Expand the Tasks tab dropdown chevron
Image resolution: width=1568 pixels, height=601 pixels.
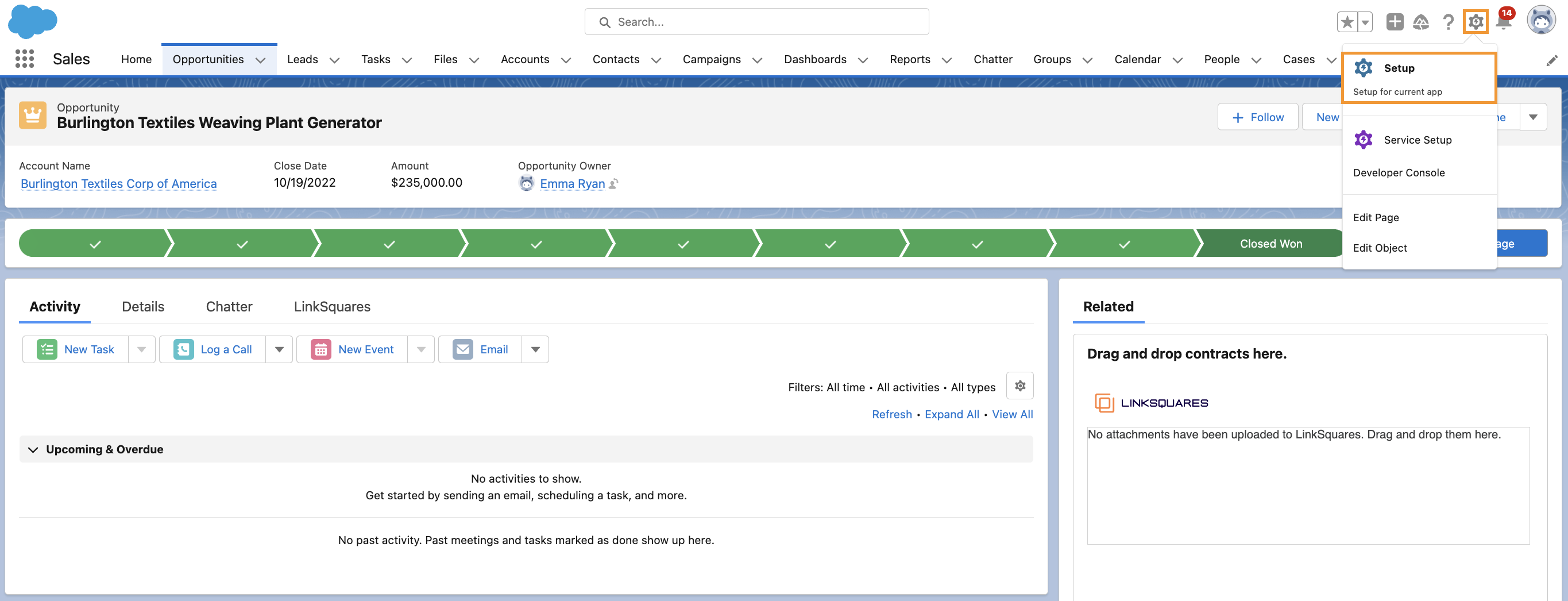coord(407,60)
